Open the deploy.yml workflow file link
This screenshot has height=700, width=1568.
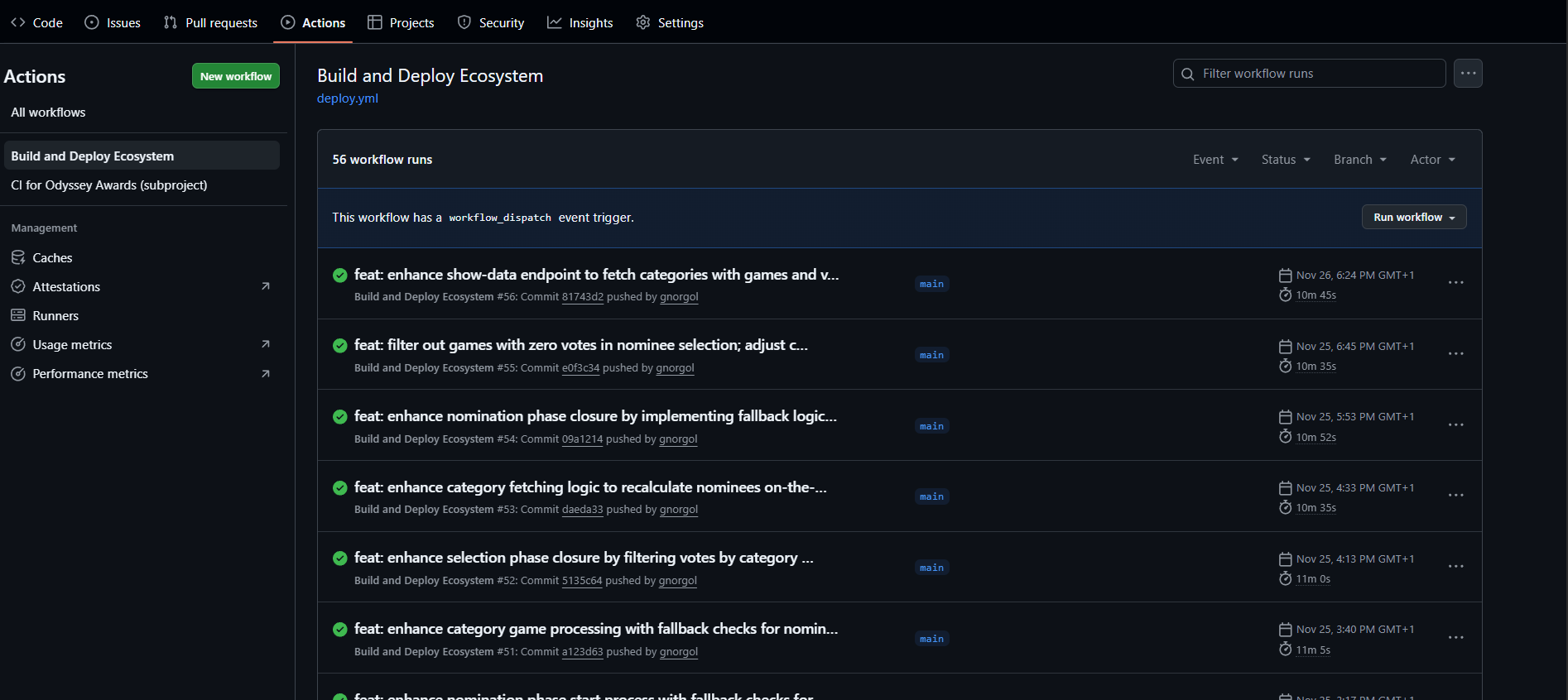pyautogui.click(x=348, y=98)
